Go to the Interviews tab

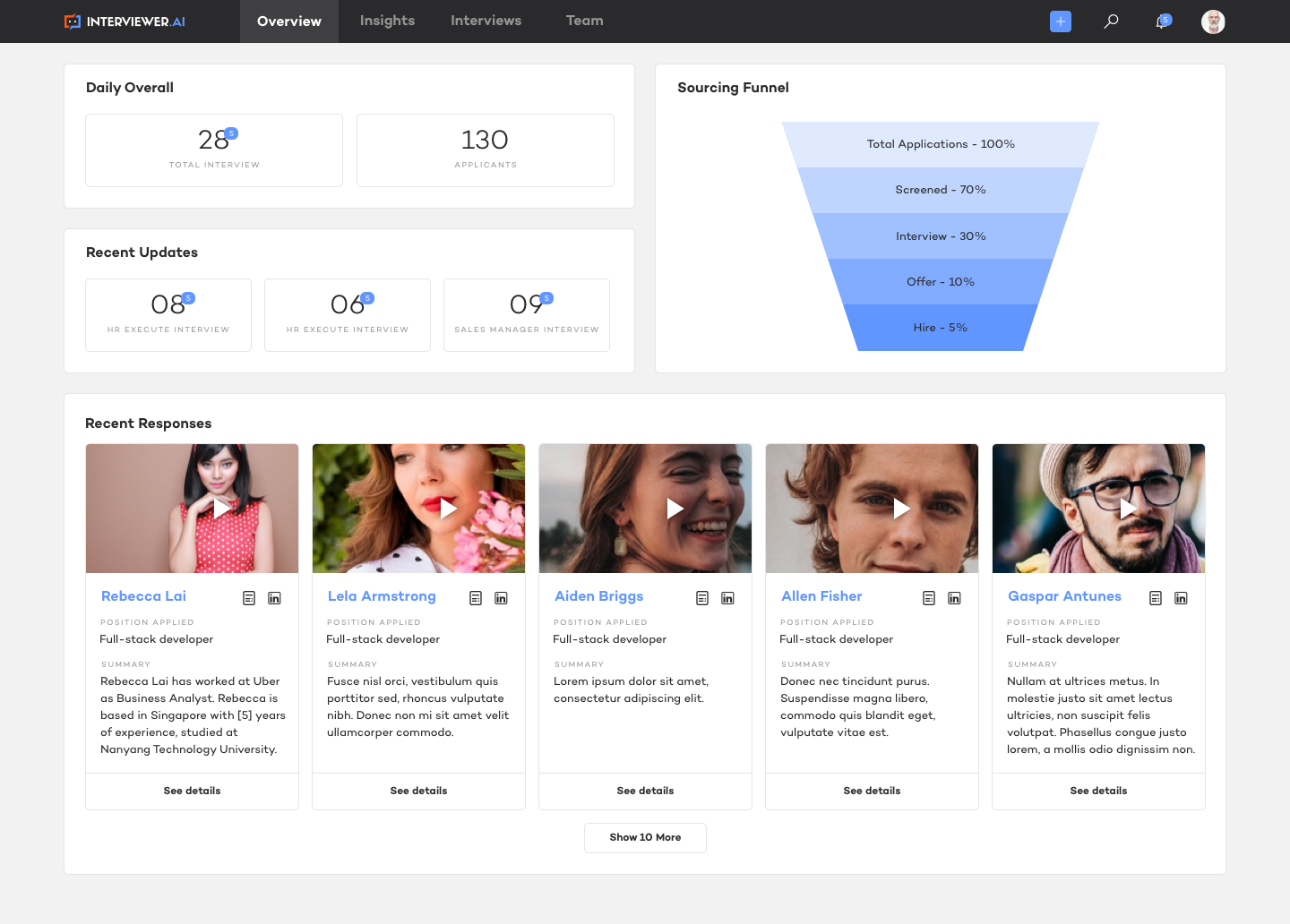pyautogui.click(x=486, y=21)
